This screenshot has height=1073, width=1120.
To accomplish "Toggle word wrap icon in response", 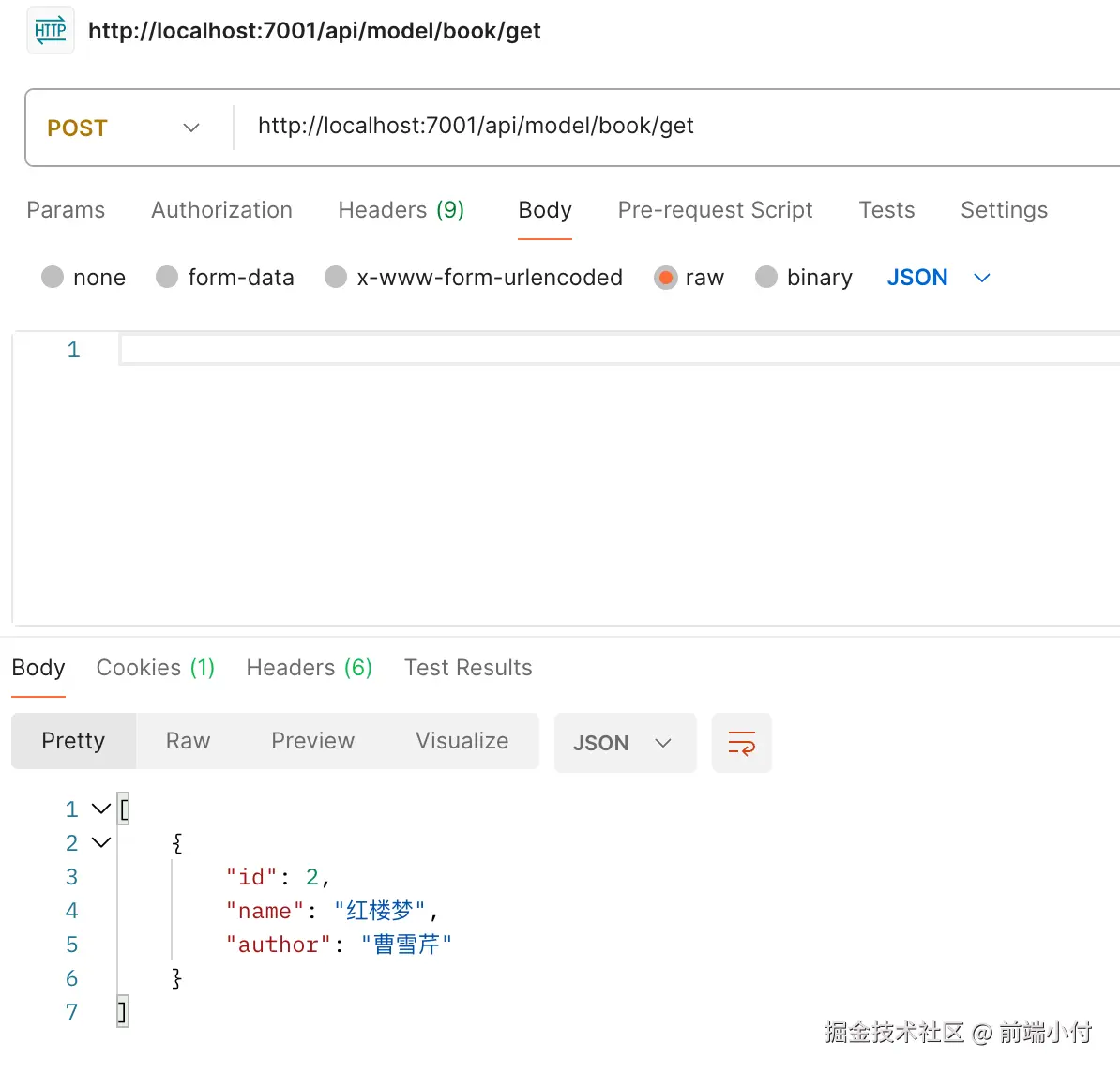I will [x=741, y=743].
